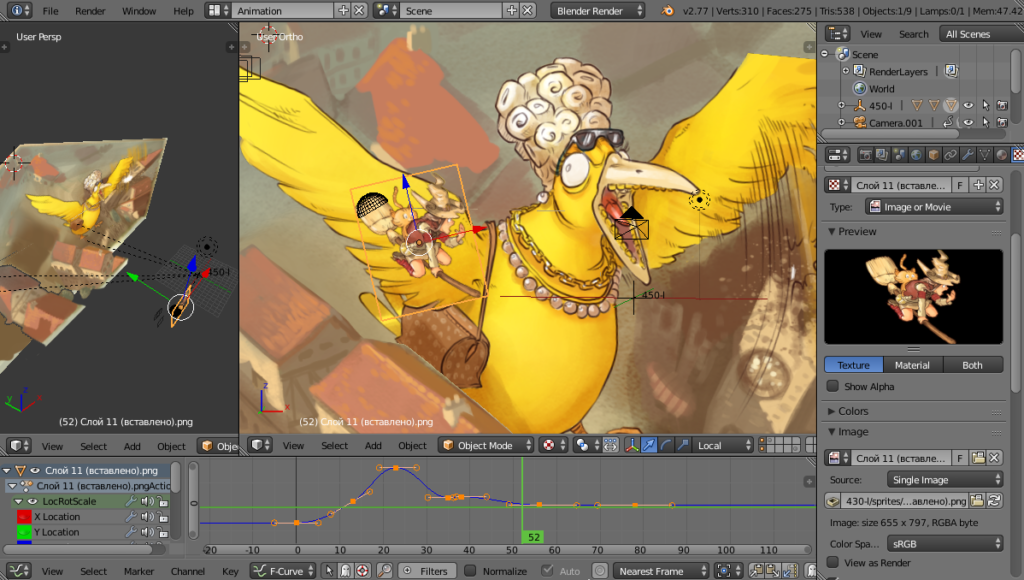
Task: Expand RenderLayers in the outliner
Action: pyautogui.click(x=846, y=71)
